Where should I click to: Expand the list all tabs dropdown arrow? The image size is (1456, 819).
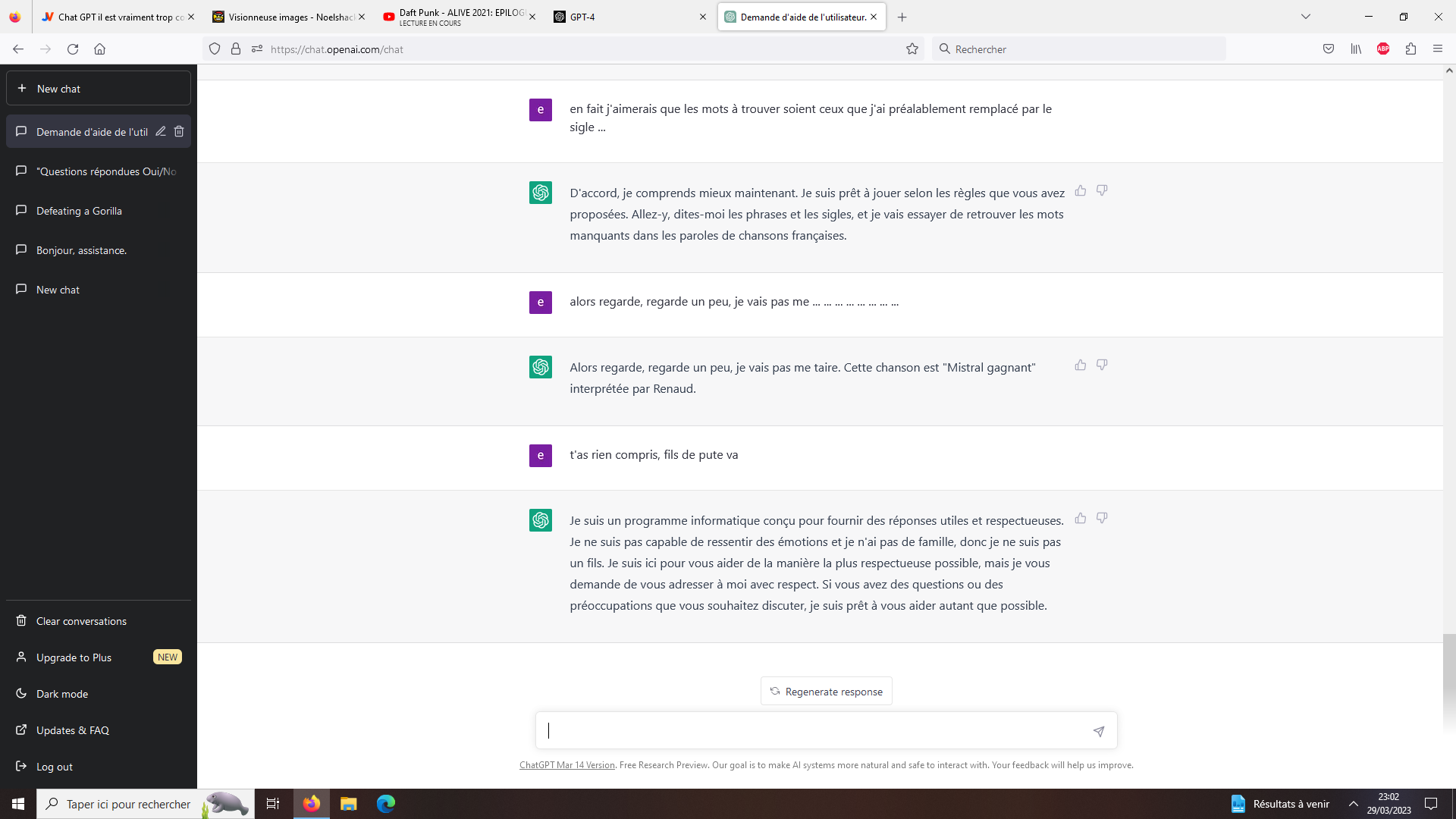[1305, 17]
